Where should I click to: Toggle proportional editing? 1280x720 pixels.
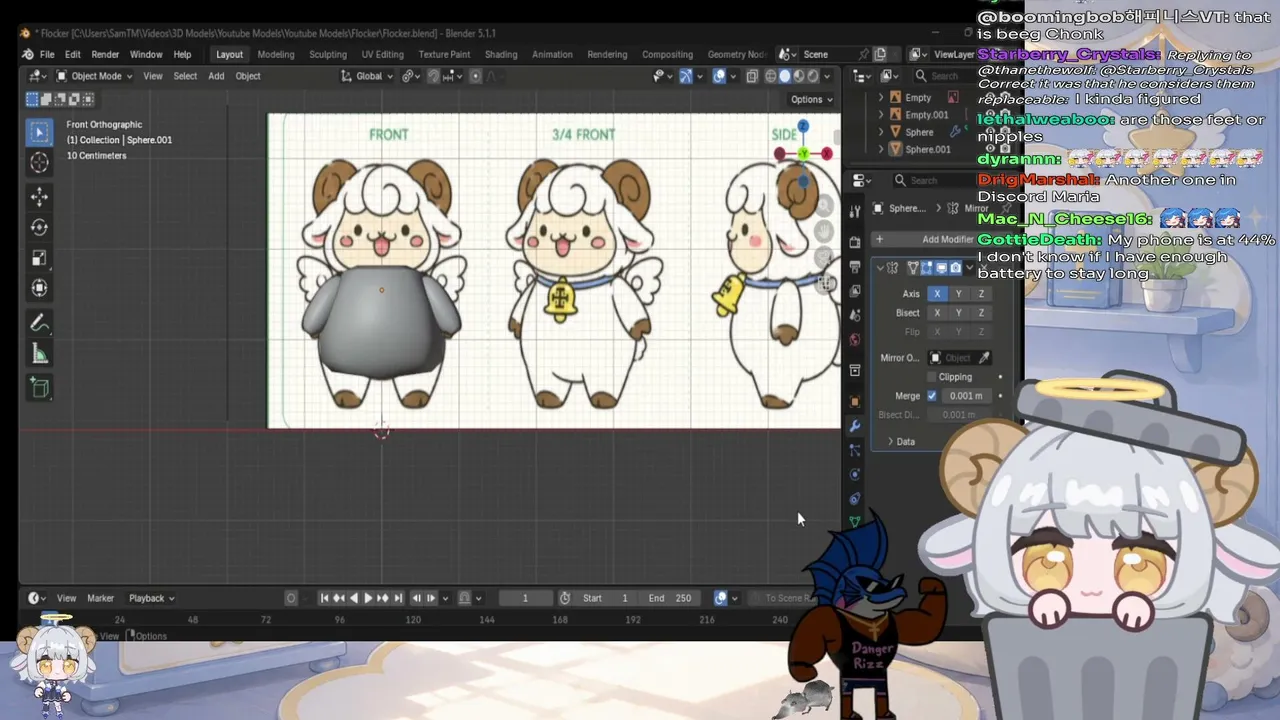(x=475, y=76)
